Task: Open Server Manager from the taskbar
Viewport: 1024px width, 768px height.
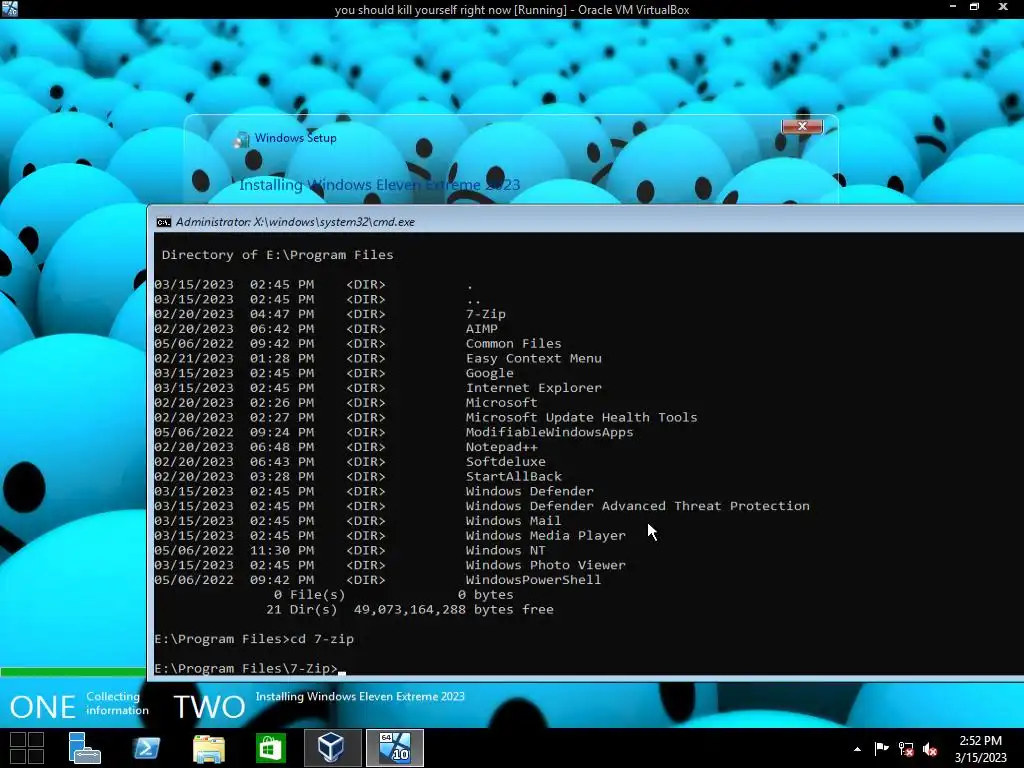Action: (84, 748)
